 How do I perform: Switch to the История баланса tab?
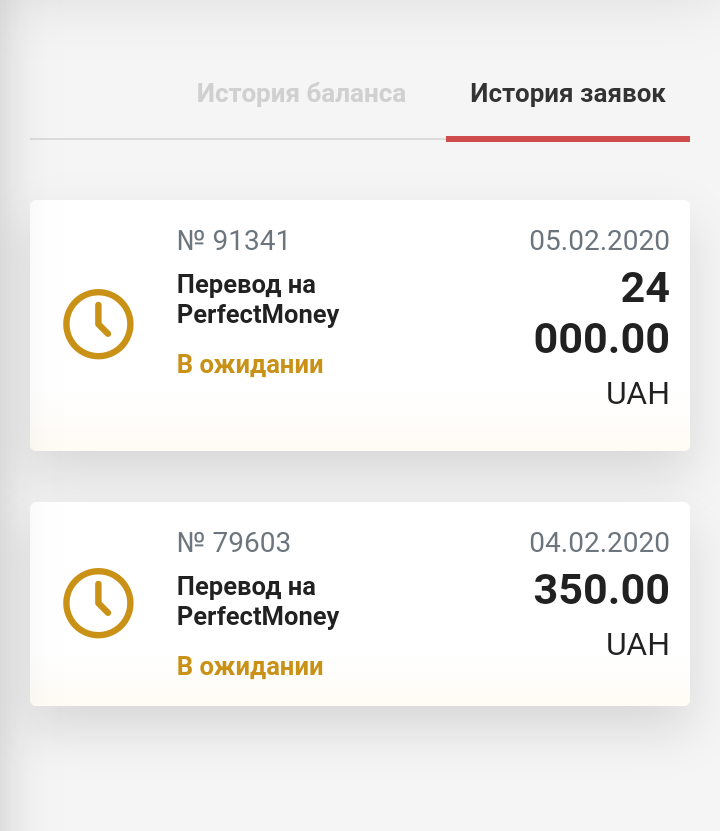click(x=301, y=93)
